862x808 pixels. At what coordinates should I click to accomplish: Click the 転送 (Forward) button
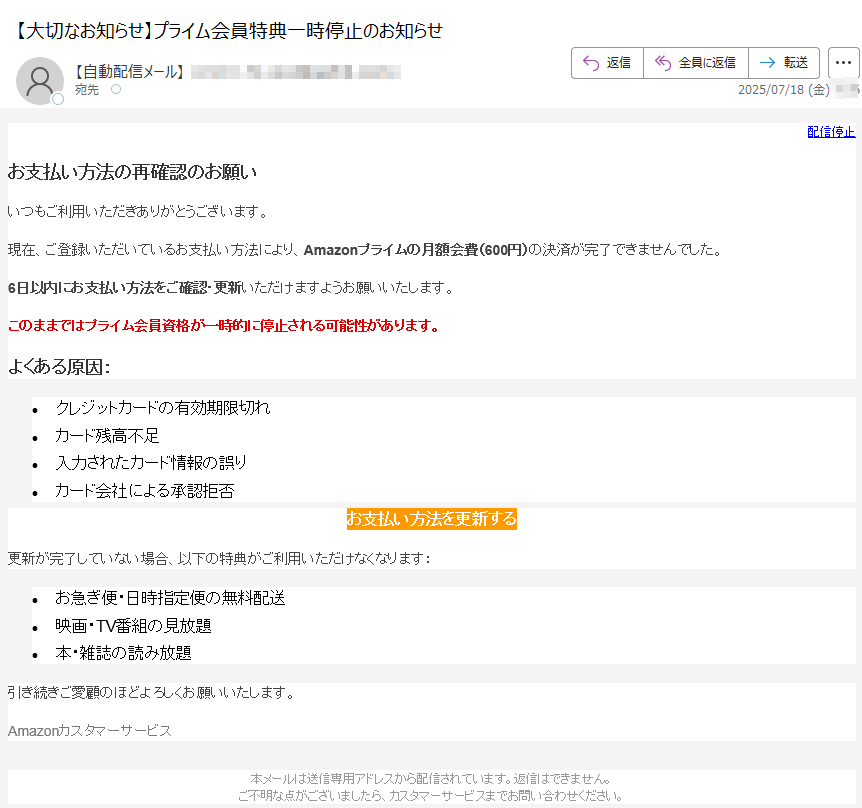[784, 63]
